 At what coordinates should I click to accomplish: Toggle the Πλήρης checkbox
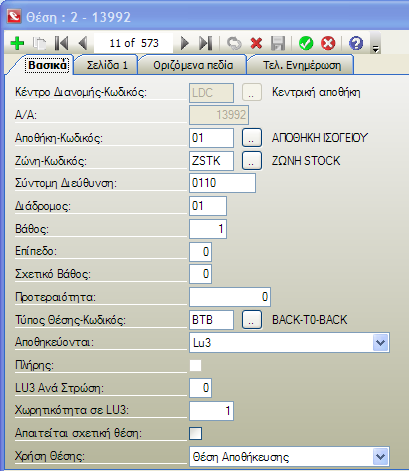[195, 365]
